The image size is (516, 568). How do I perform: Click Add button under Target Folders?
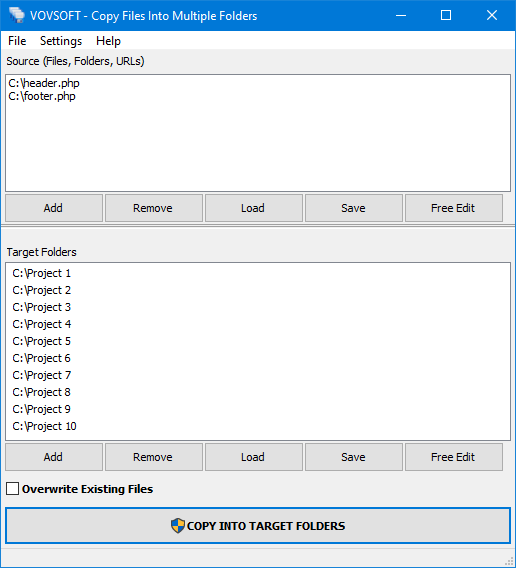(x=54, y=457)
